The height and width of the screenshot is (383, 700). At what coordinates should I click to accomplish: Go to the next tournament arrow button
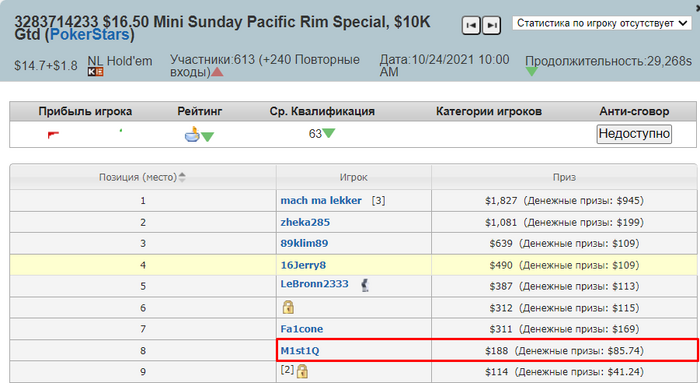[x=492, y=25]
